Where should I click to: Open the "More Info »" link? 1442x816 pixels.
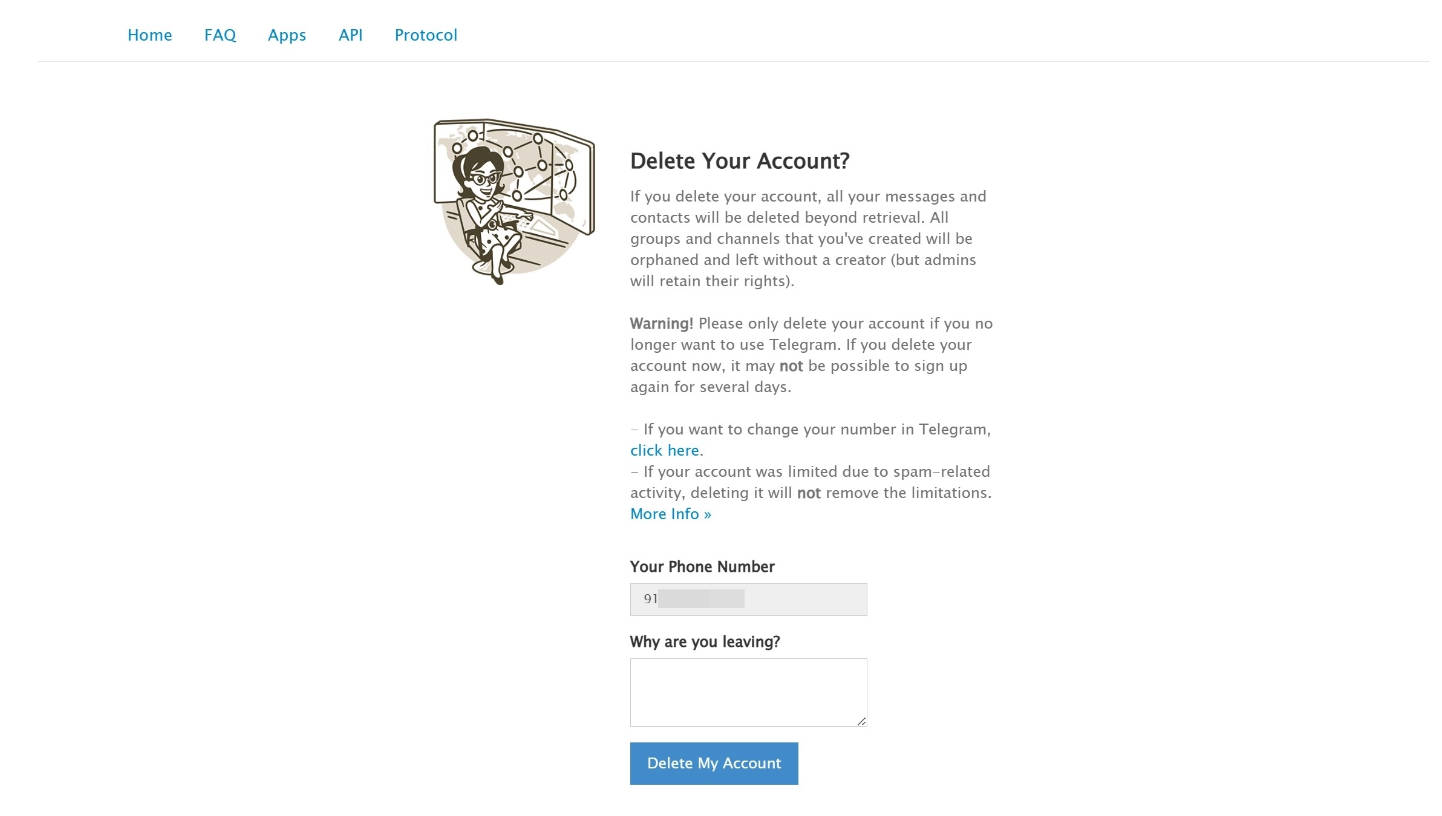[670, 514]
